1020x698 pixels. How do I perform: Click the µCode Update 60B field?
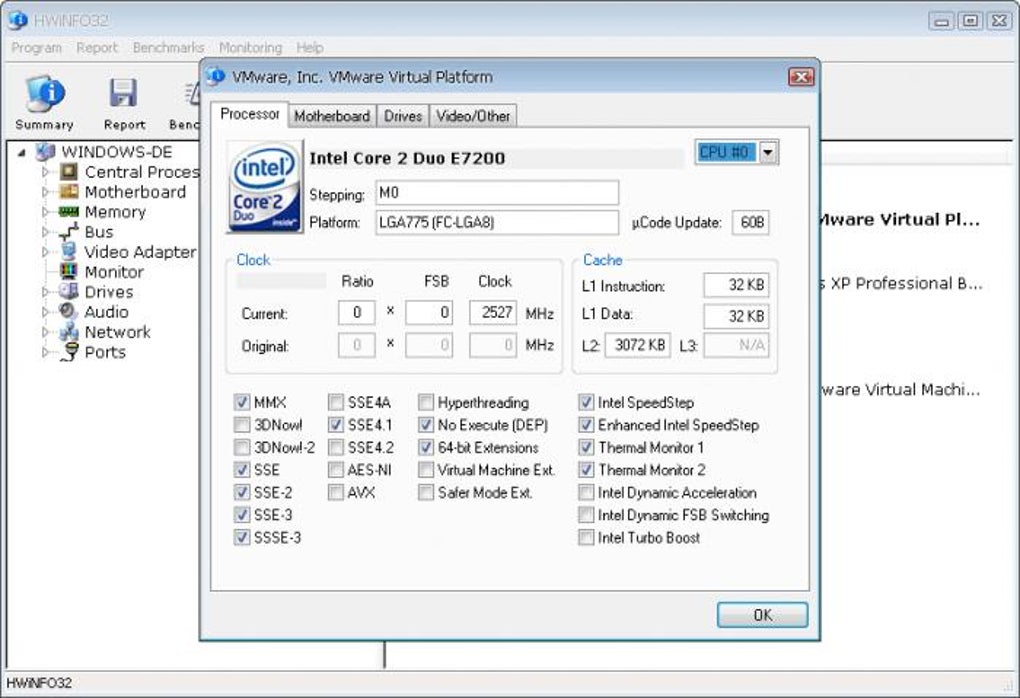(x=751, y=222)
